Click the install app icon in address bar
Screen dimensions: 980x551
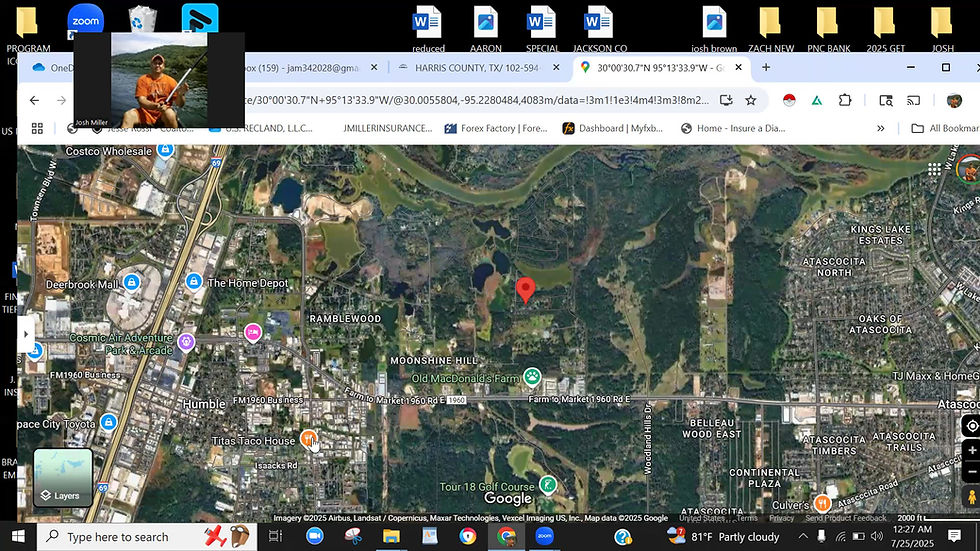726,101
